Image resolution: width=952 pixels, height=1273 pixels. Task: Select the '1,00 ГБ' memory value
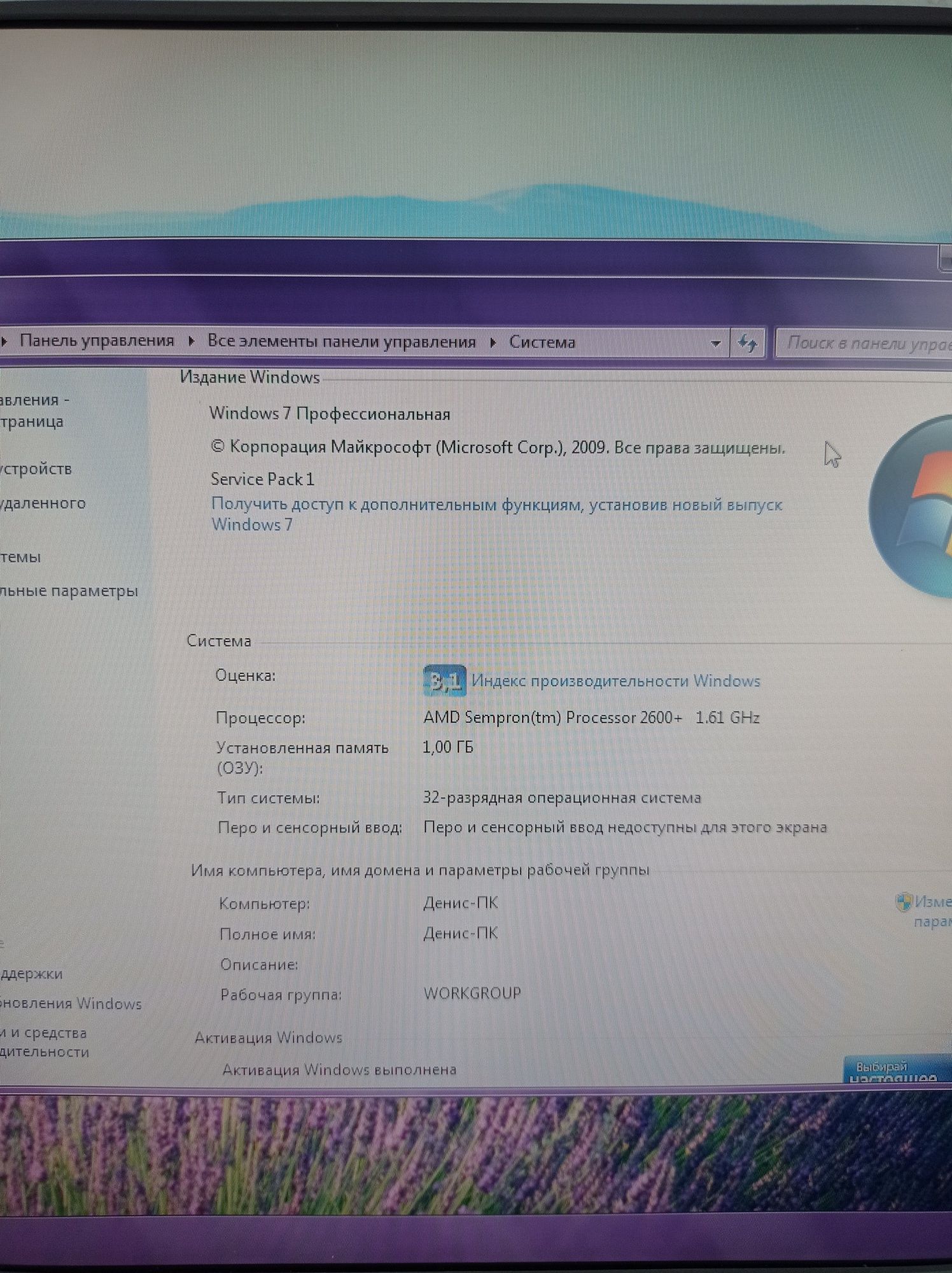point(448,747)
